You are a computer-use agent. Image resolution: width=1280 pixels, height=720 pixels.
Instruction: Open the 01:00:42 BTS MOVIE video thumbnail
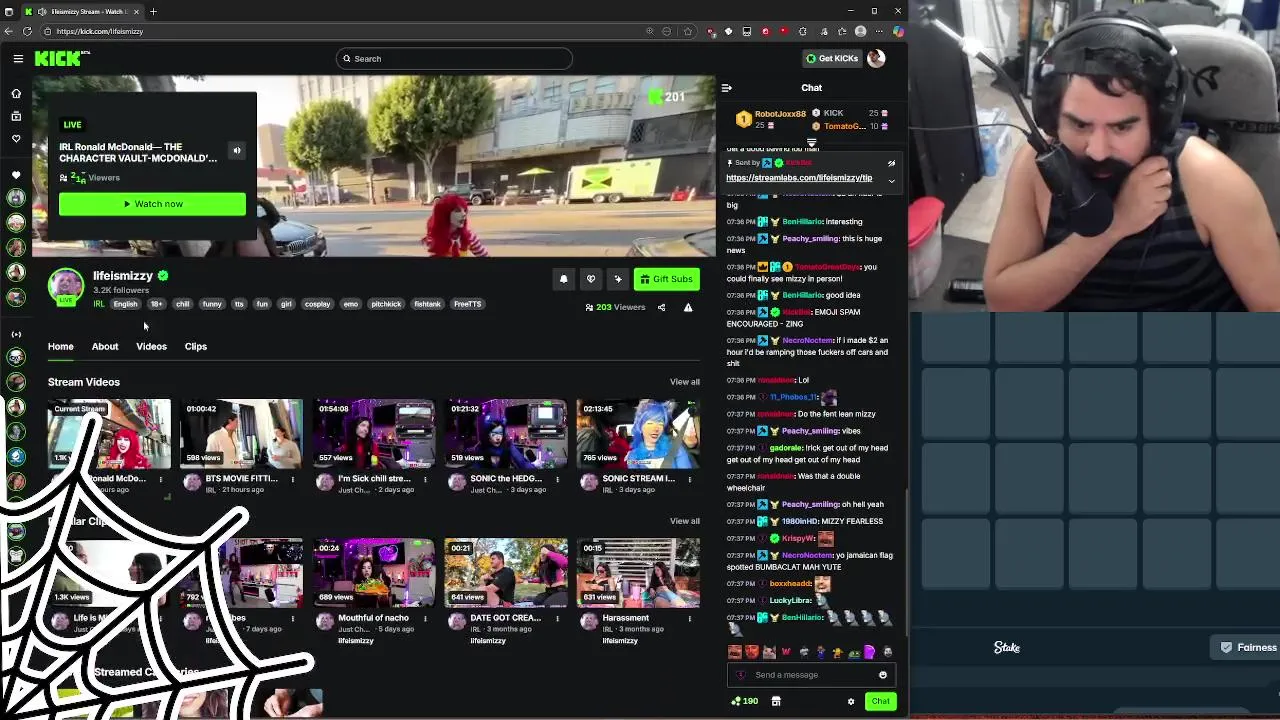tap(241, 434)
